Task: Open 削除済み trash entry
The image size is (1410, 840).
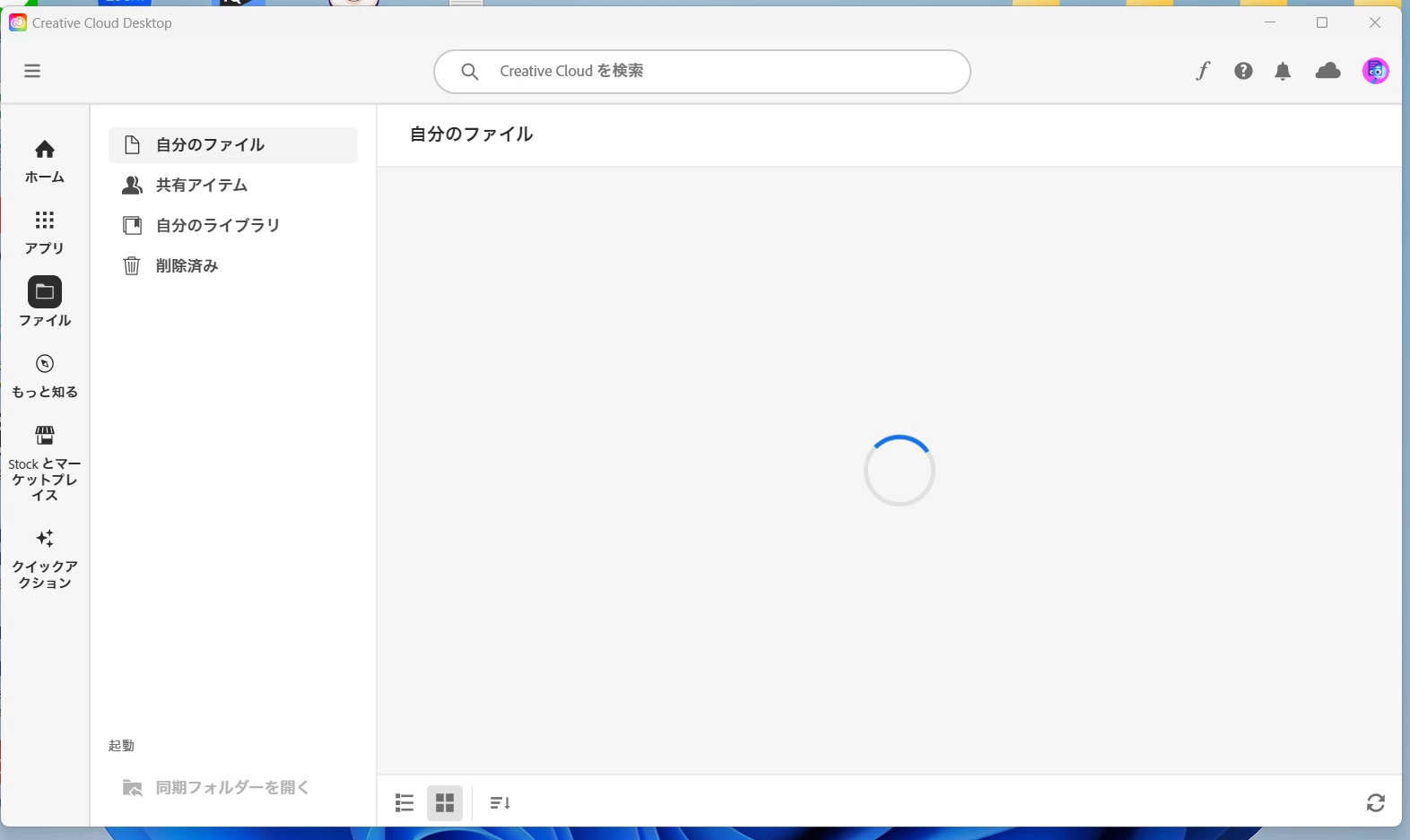Action: click(233, 266)
